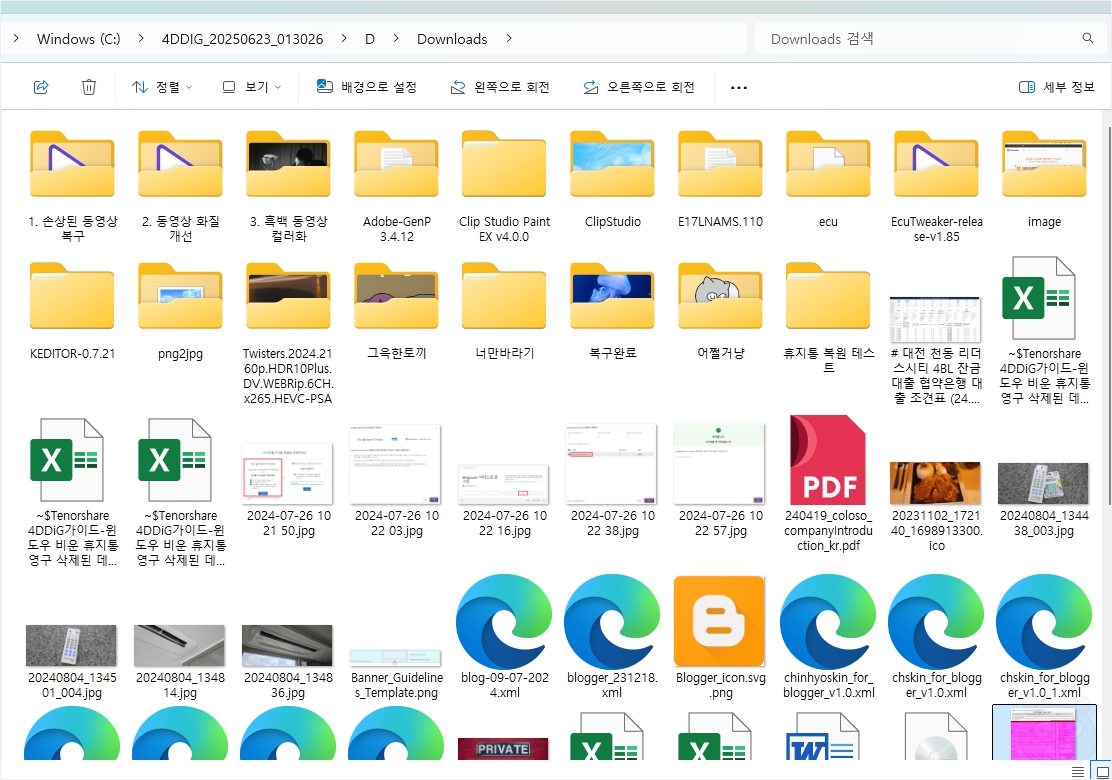Click 배경으로 설정 button
Image resolution: width=1112 pixels, height=780 pixels.
(367, 87)
